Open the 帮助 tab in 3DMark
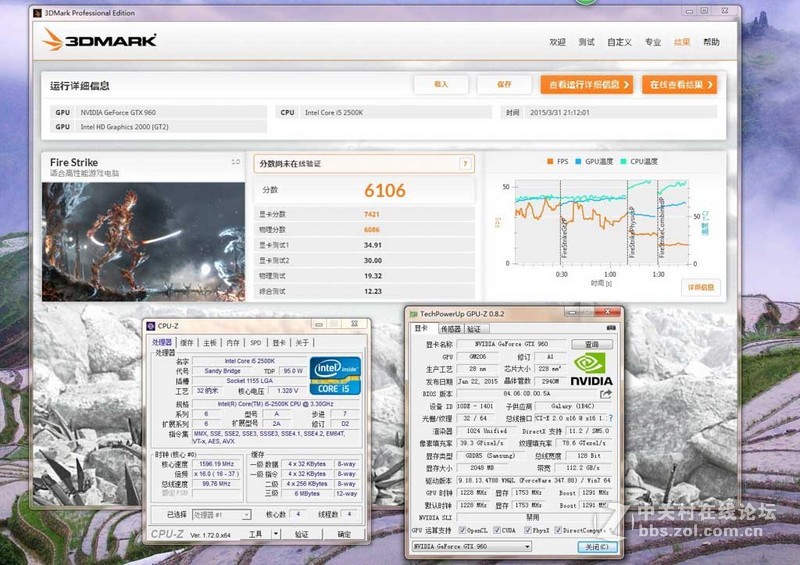This screenshot has height=565, width=800. [711, 42]
